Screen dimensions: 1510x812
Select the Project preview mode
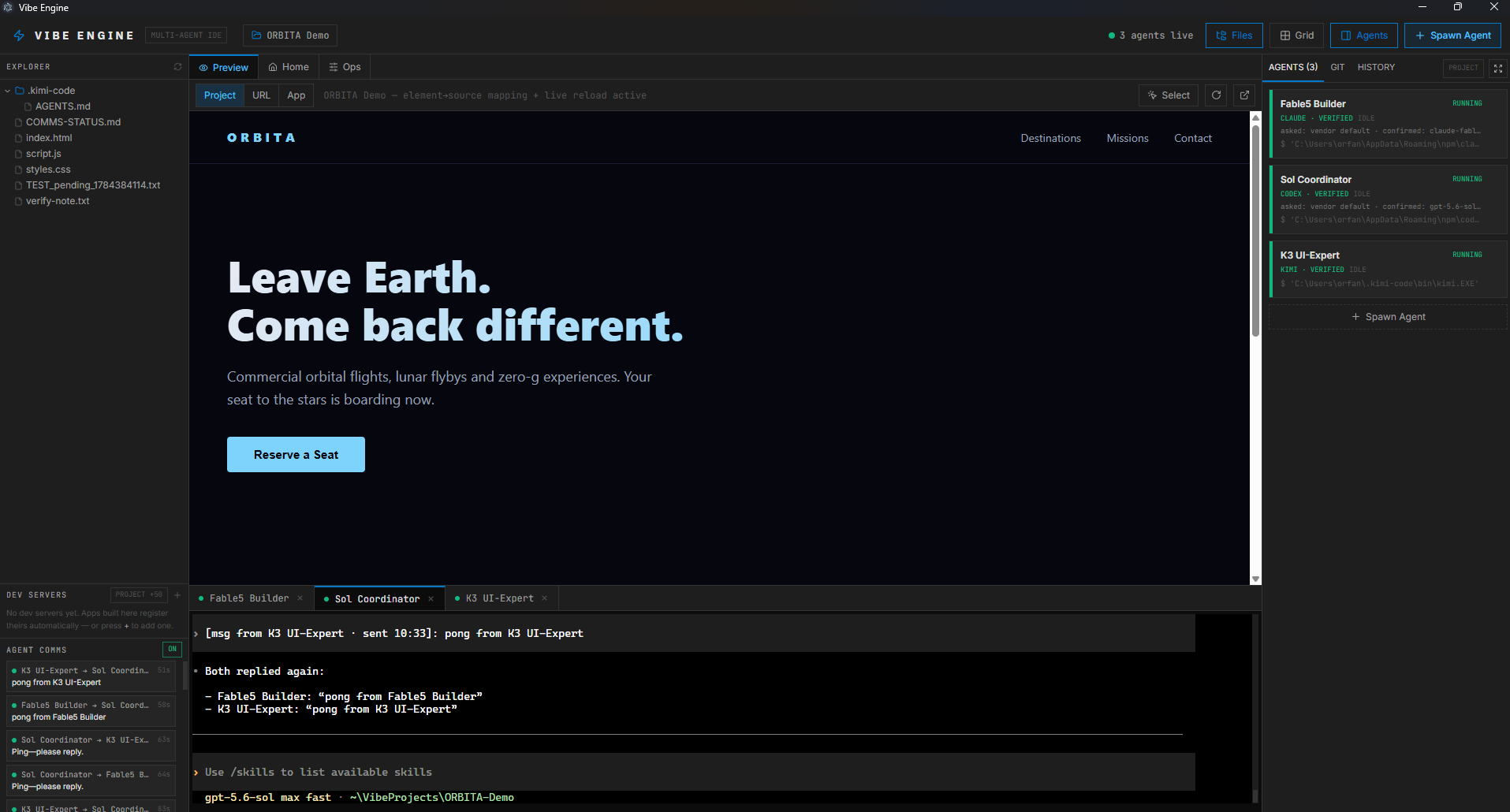[x=220, y=95]
